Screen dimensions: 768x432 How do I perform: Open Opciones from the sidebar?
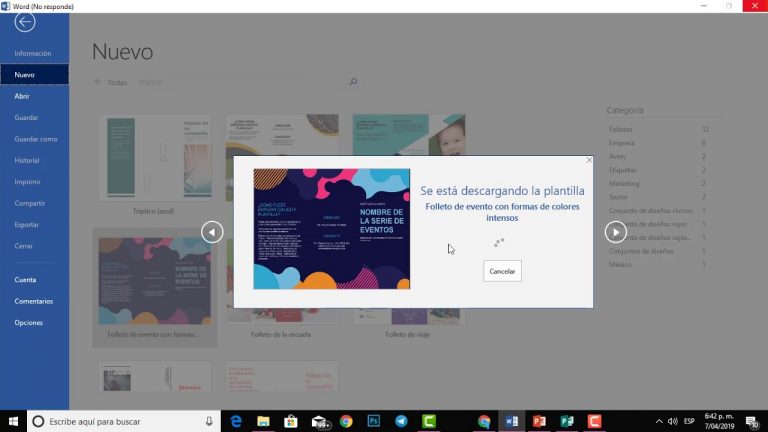click(28, 322)
